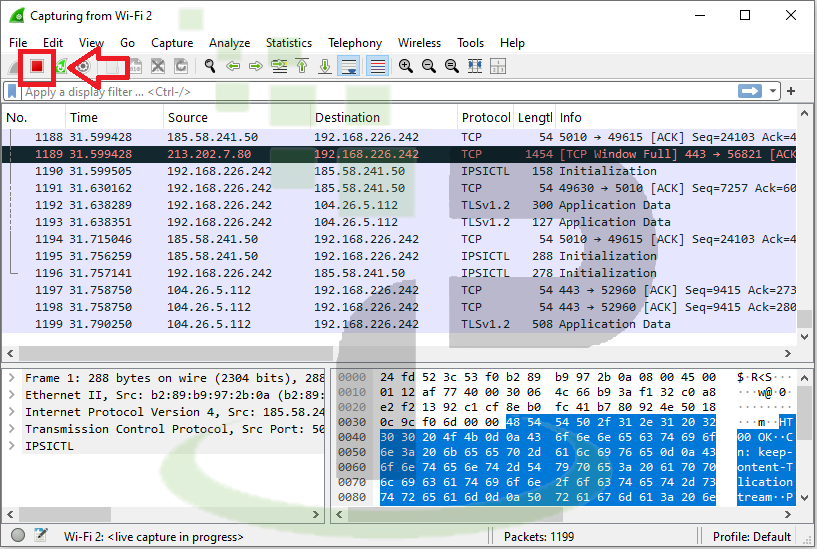This screenshot has width=817, height=549.
Task: Jump to the last packet
Action: (x=325, y=66)
